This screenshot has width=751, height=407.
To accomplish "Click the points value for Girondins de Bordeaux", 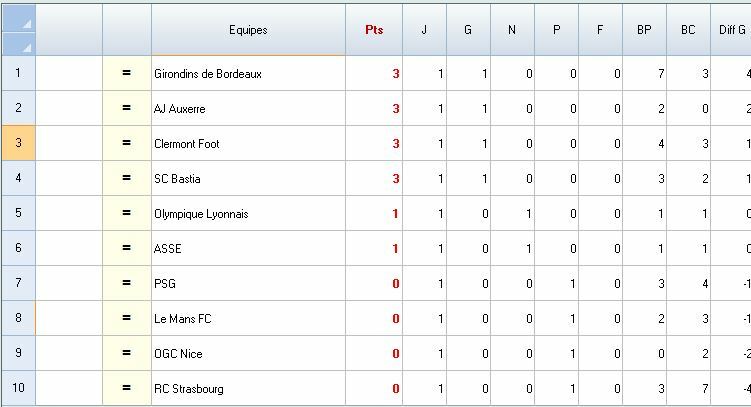I will pos(395,74).
